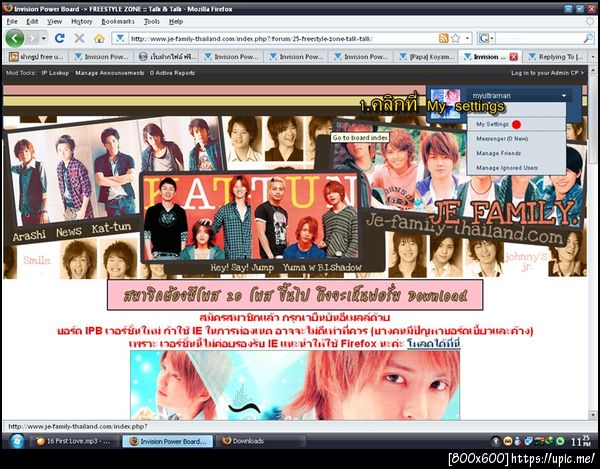Click the RSS feed icon in the address bar
Image resolution: width=600 pixels, height=469 pixels.
[x=444, y=38]
